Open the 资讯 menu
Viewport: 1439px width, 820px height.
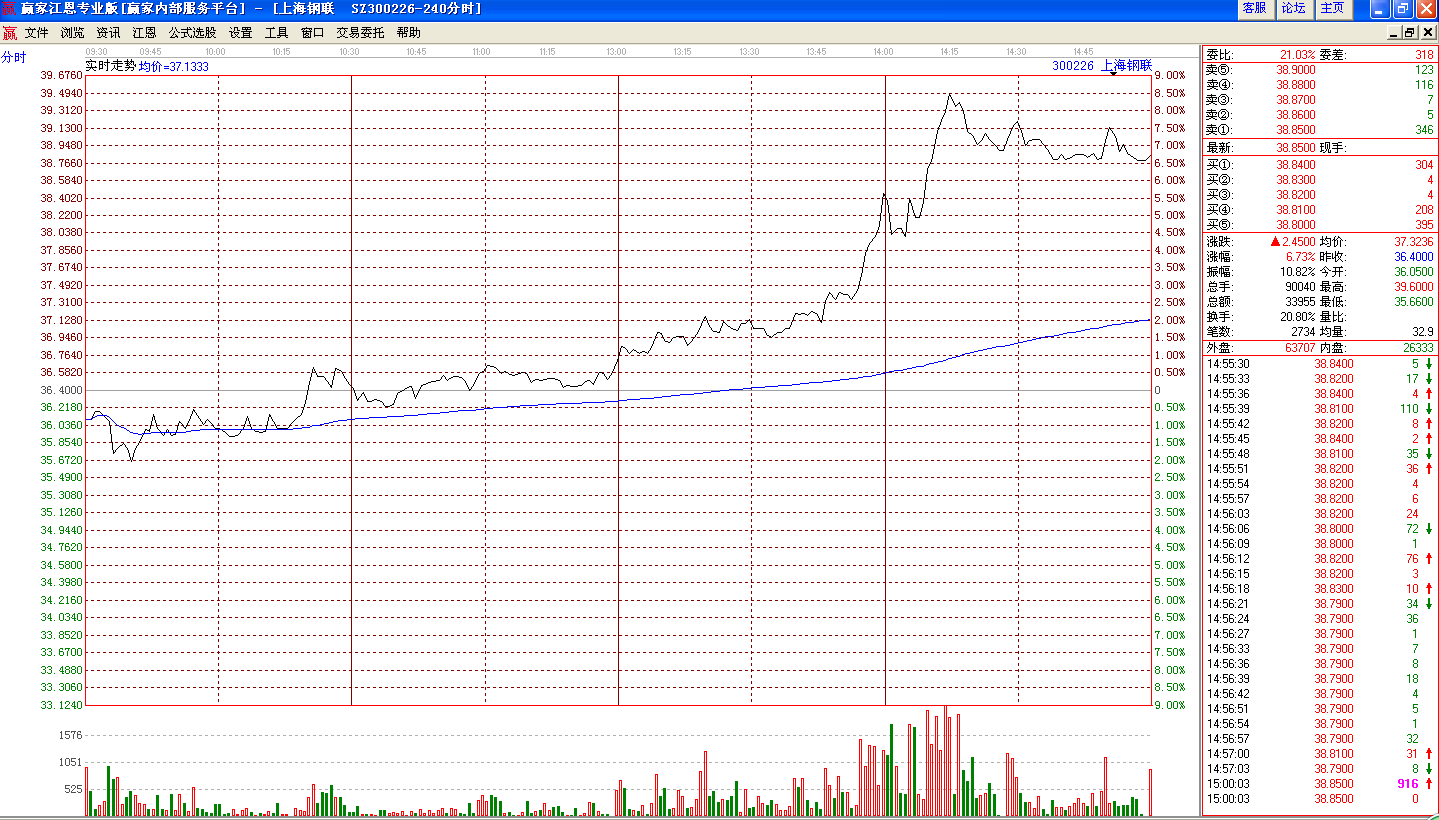(108, 33)
